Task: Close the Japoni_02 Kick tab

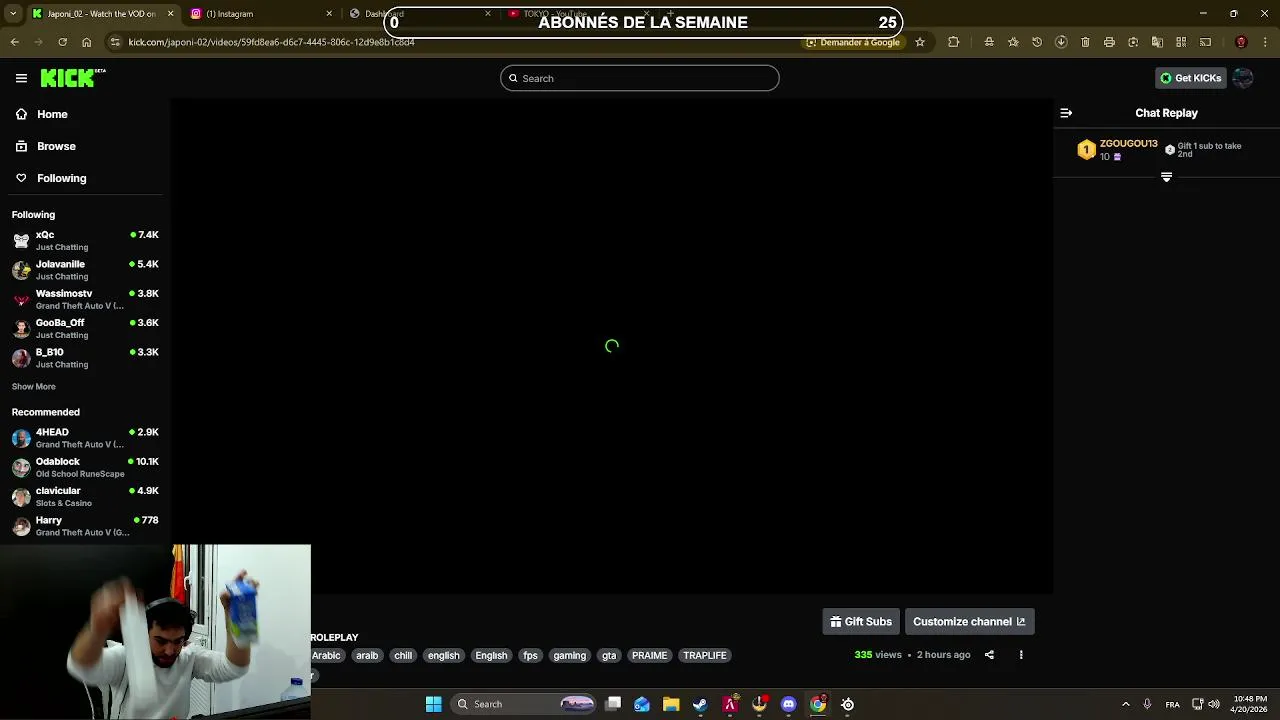Action: (x=170, y=14)
